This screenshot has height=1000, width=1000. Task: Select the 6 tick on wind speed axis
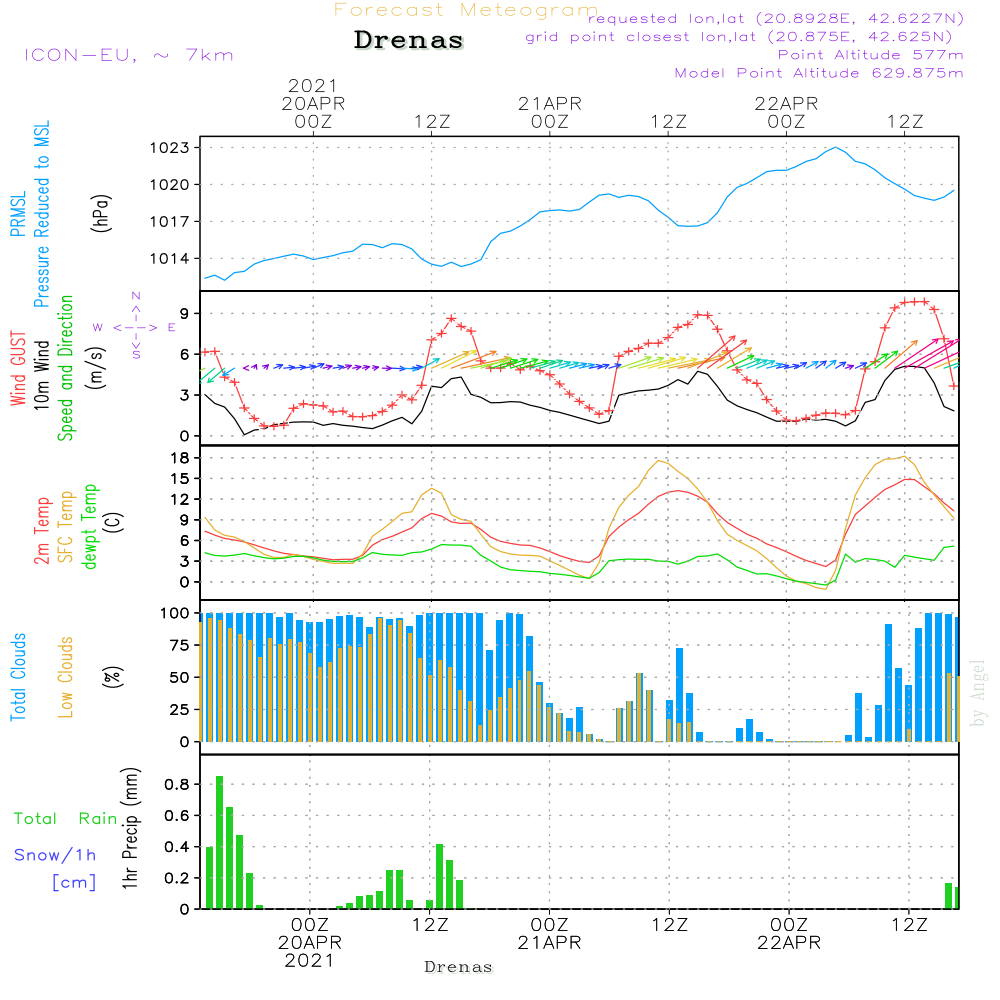[184, 355]
